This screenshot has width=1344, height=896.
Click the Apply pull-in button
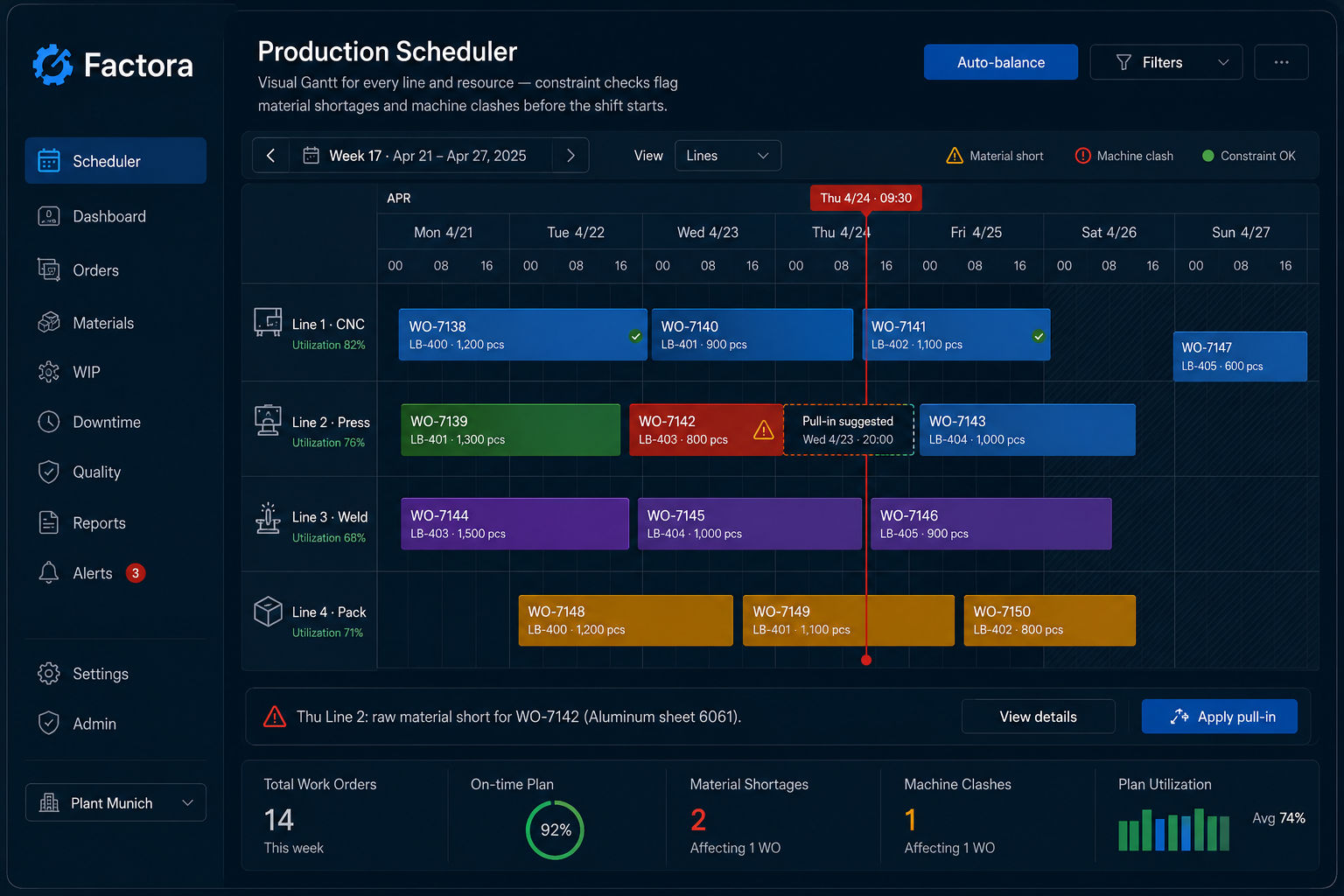[1220, 717]
